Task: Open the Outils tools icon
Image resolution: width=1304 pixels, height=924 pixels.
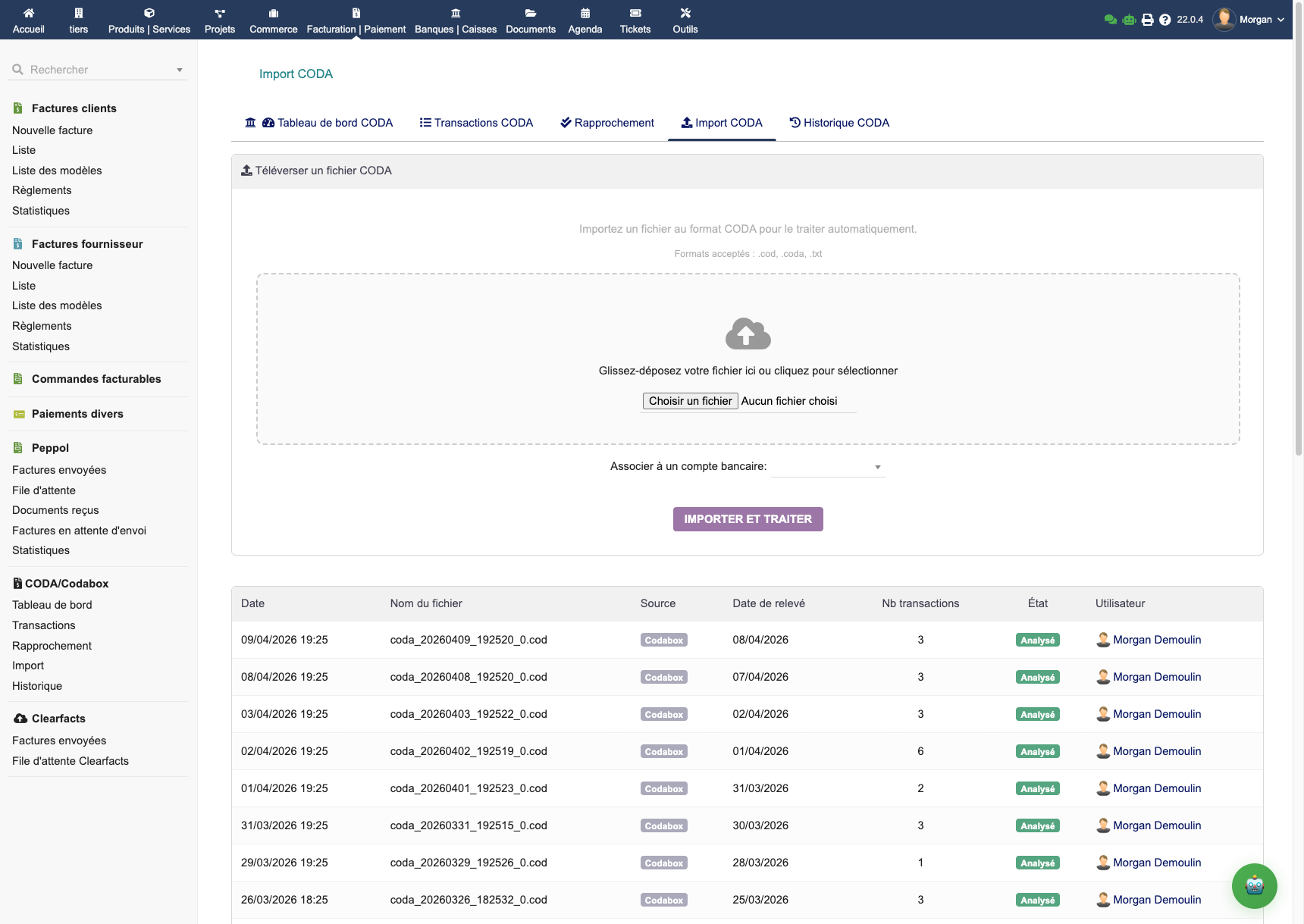Action: 685,13
